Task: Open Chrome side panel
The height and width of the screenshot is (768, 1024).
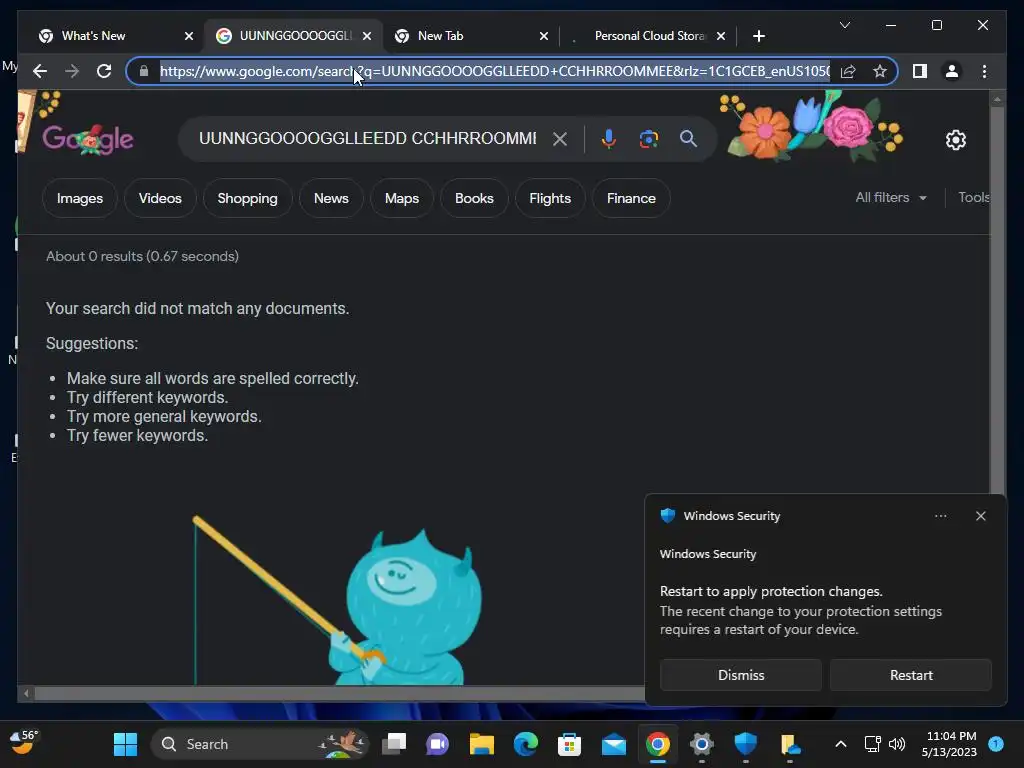Action: 920,71
